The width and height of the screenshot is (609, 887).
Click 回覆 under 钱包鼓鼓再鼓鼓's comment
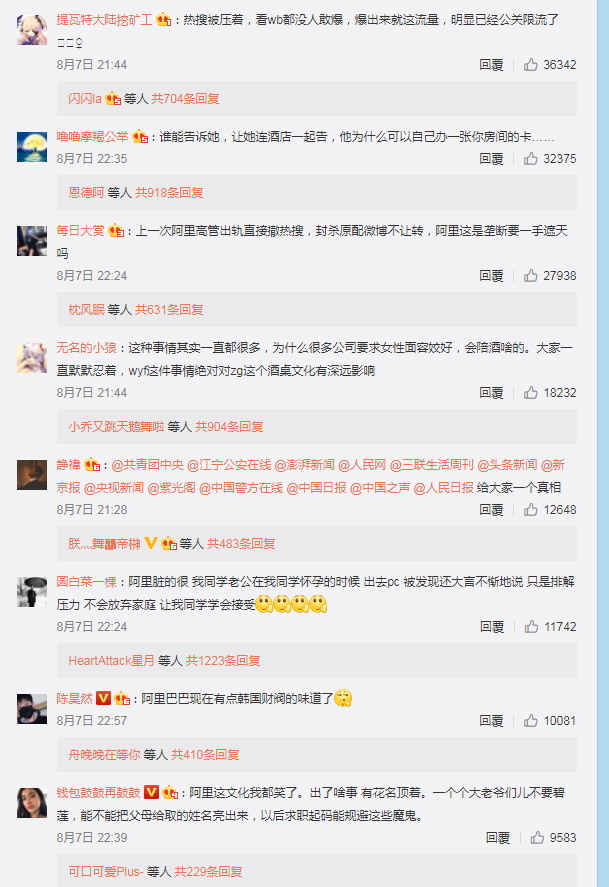[x=498, y=837]
